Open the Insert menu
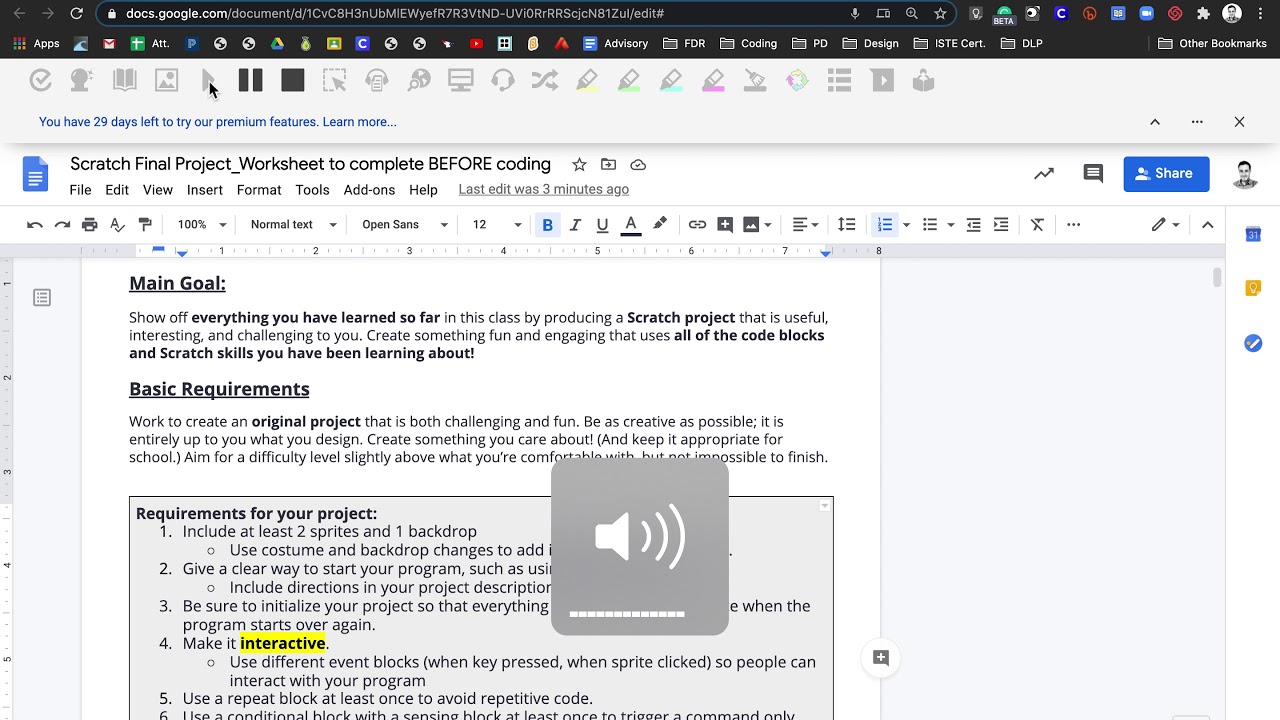This screenshot has width=1280, height=720. click(205, 190)
